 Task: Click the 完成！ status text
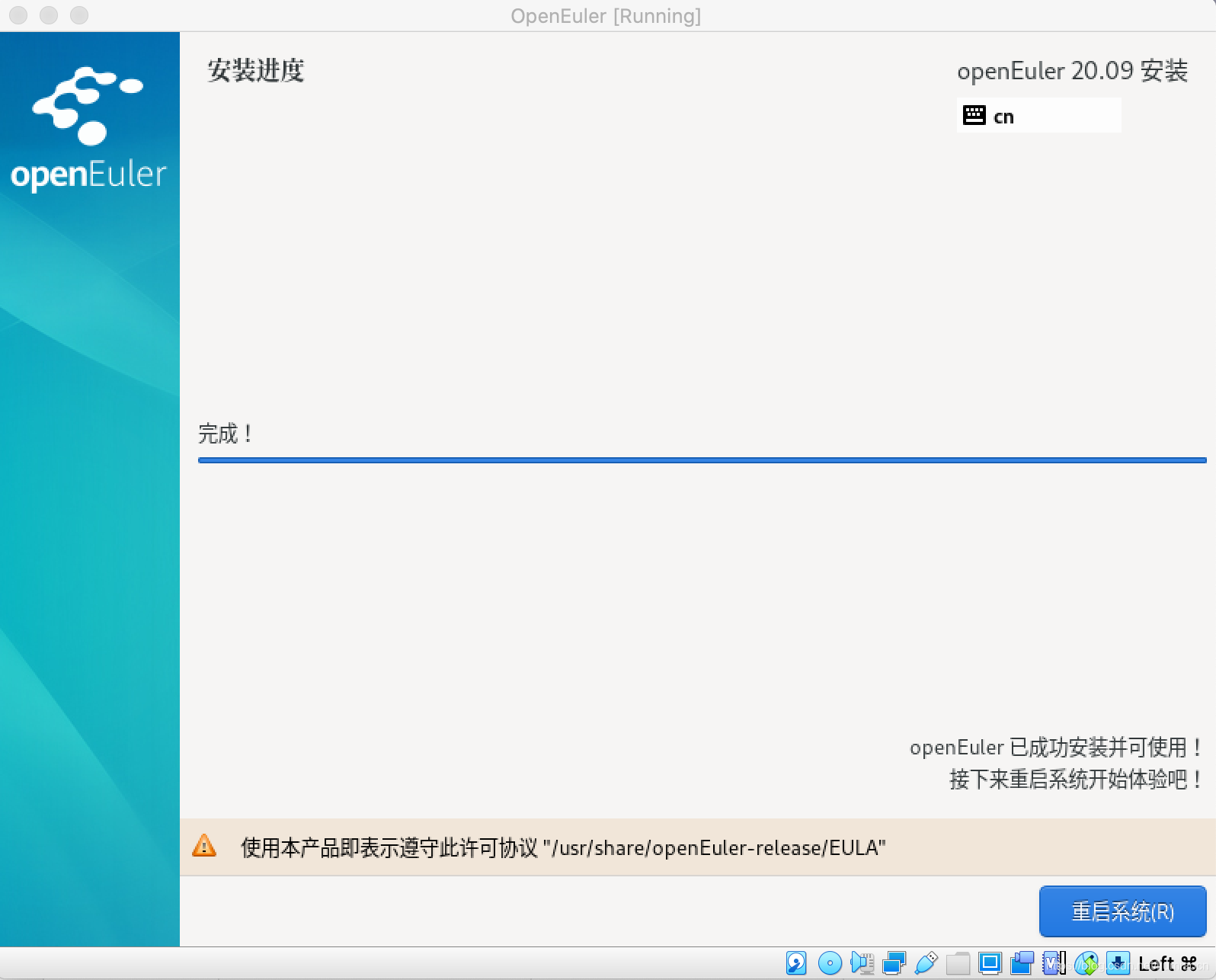click(x=226, y=434)
